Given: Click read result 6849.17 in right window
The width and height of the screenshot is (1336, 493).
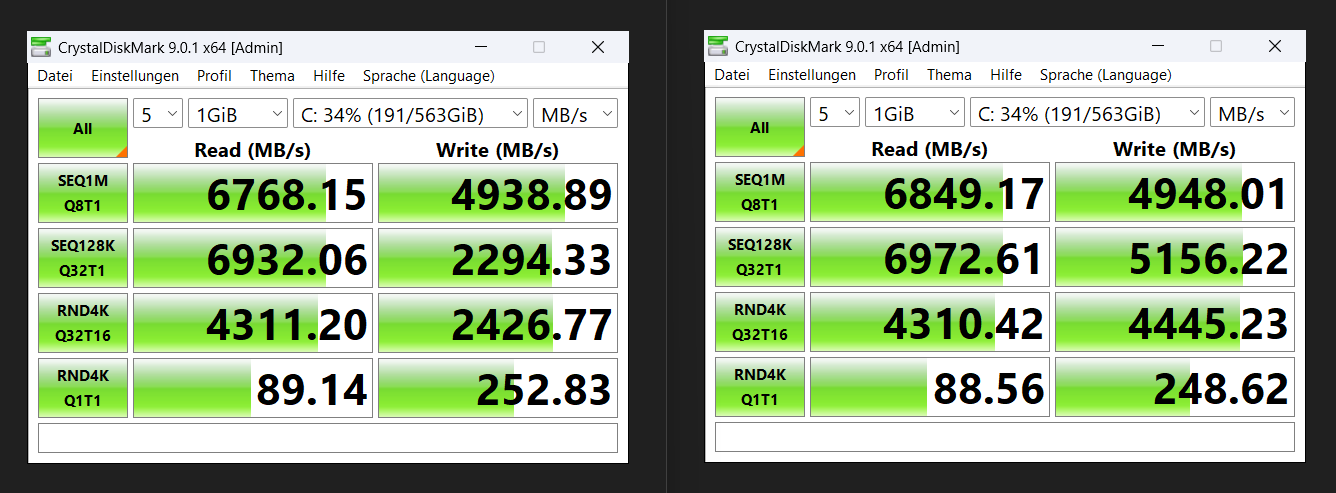Looking at the screenshot, I should point(930,192).
